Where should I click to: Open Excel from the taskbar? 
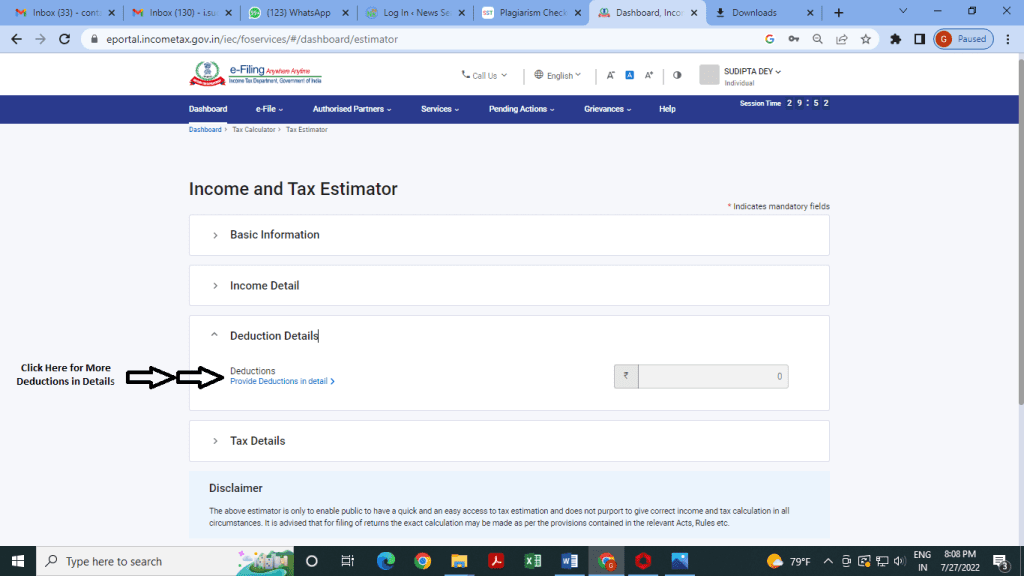532,561
